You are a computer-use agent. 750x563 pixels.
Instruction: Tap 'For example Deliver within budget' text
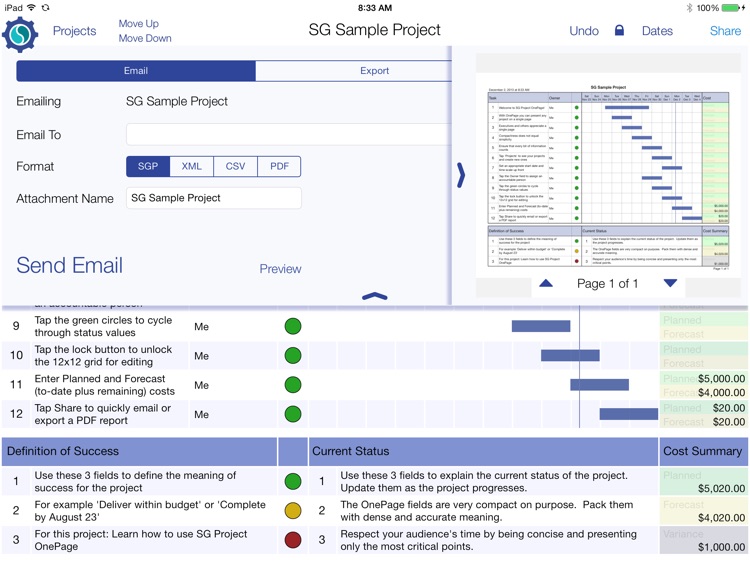point(150,511)
